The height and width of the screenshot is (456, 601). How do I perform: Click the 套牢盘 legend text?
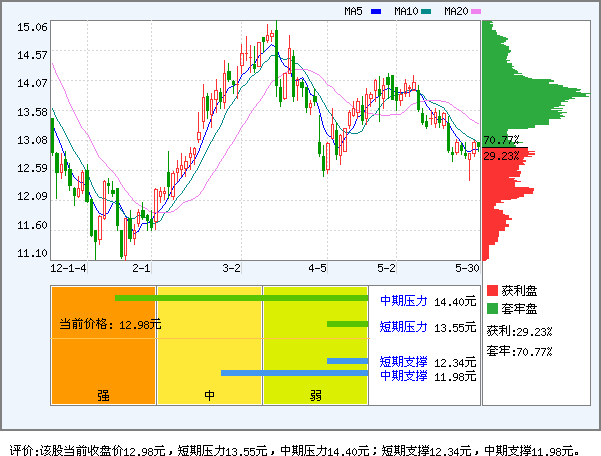coord(519,309)
